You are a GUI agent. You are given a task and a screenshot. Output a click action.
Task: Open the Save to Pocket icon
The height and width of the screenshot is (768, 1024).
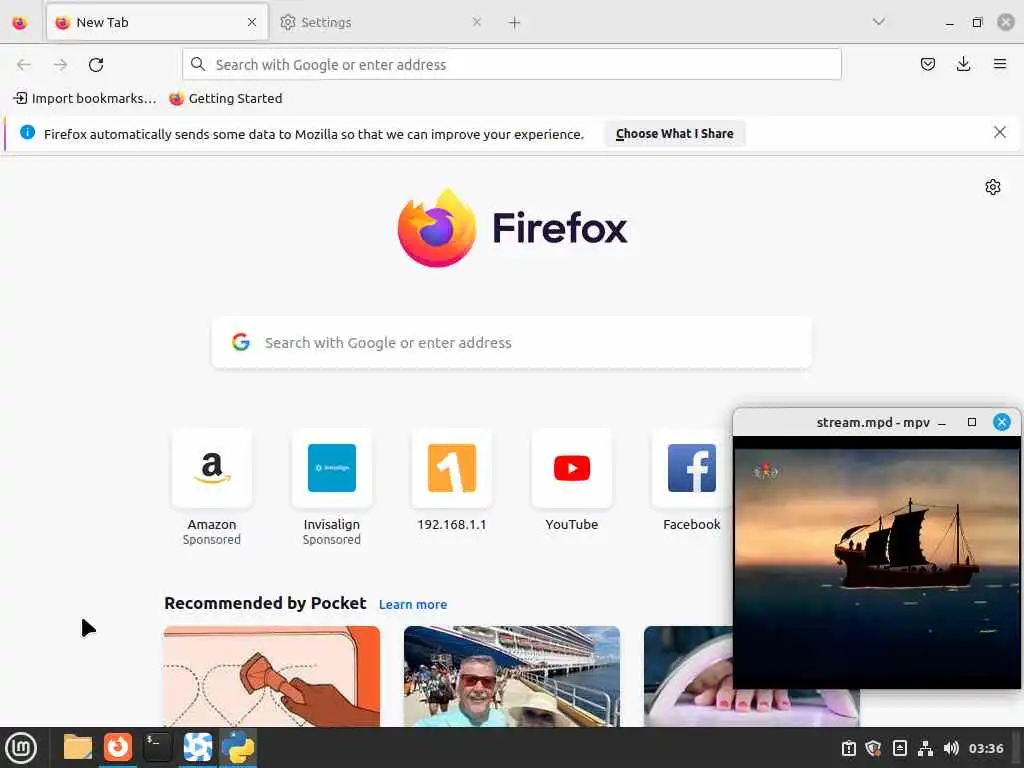(927, 64)
